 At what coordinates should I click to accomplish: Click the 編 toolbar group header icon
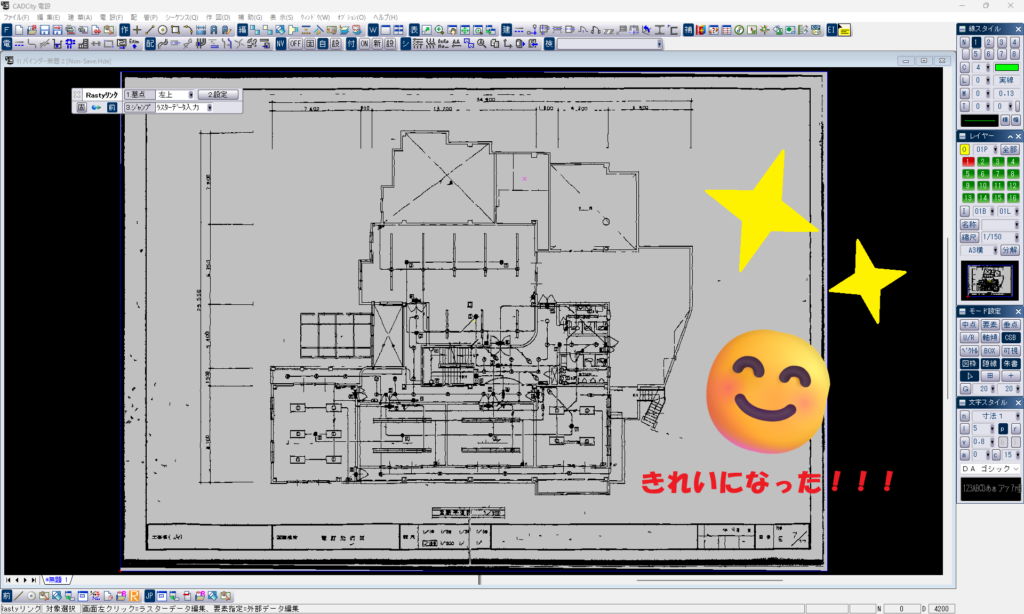coord(242,30)
